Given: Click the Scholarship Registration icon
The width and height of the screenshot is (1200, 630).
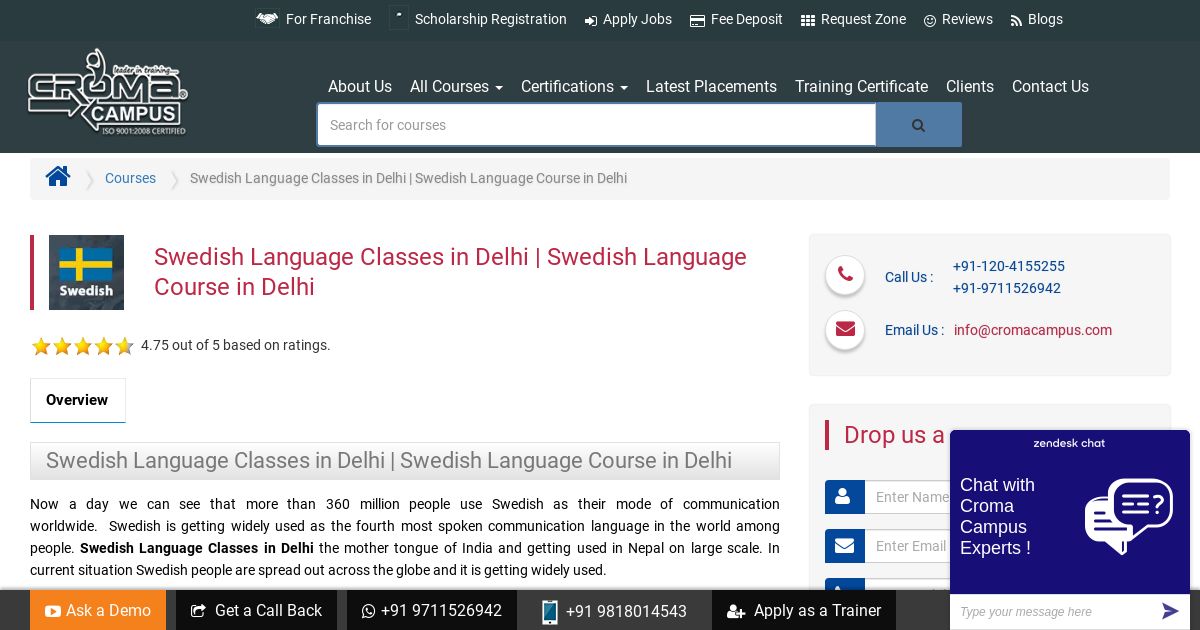Looking at the screenshot, I should tap(399, 18).
